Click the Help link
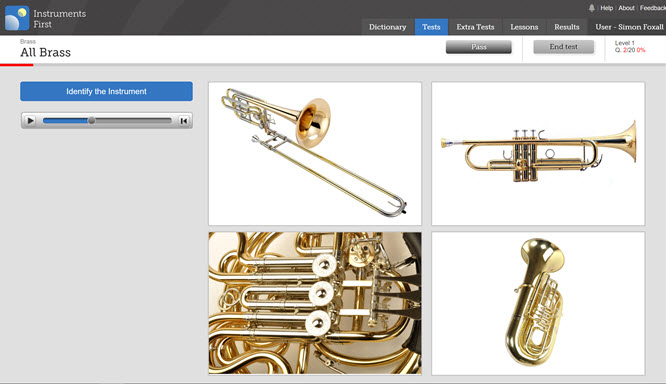 coord(607,8)
